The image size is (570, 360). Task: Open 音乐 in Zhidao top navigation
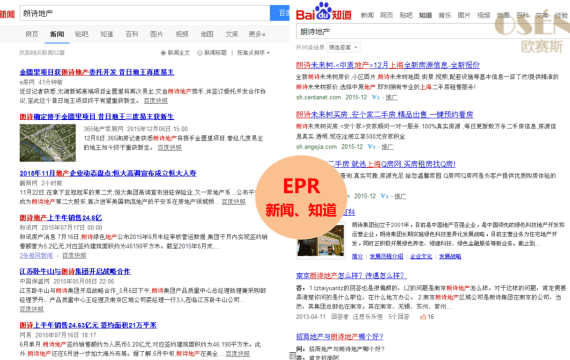point(445,15)
